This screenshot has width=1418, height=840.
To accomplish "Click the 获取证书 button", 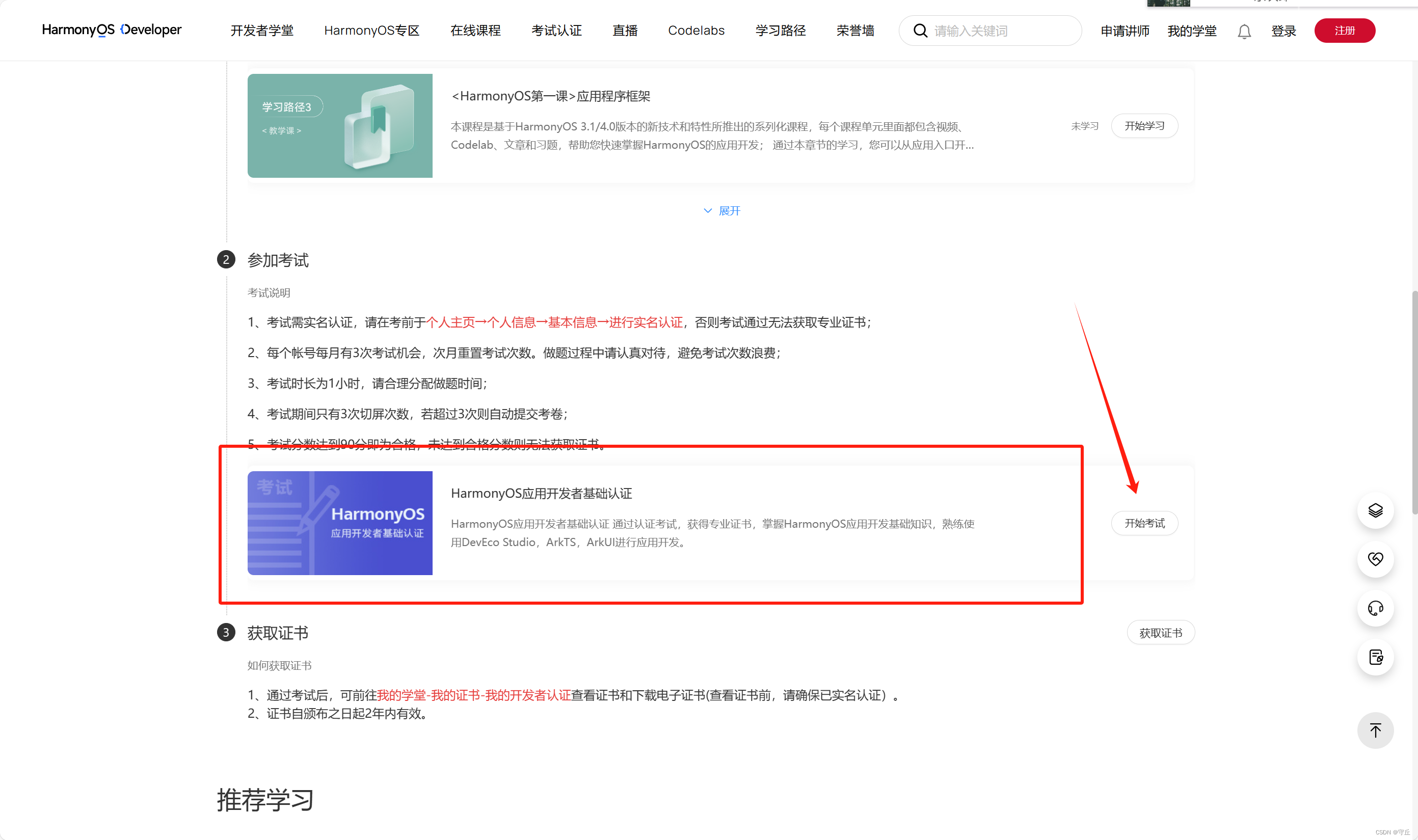I will [x=1161, y=633].
